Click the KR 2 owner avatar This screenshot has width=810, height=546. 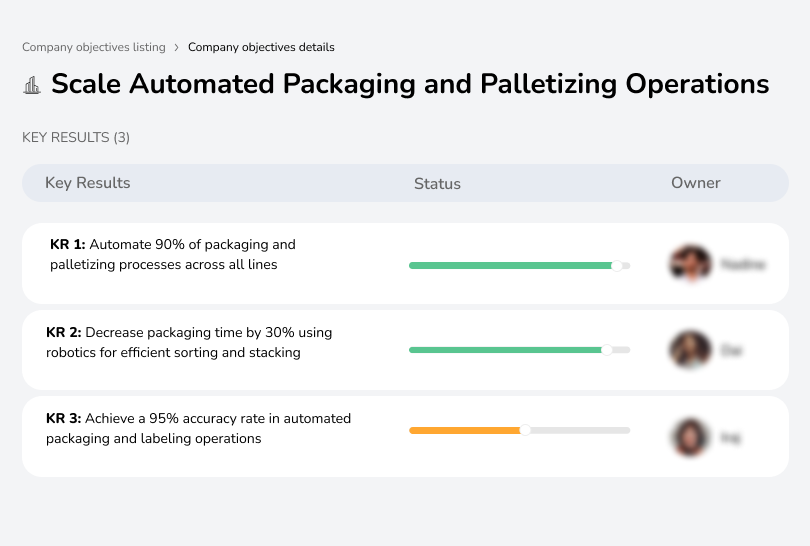point(690,350)
